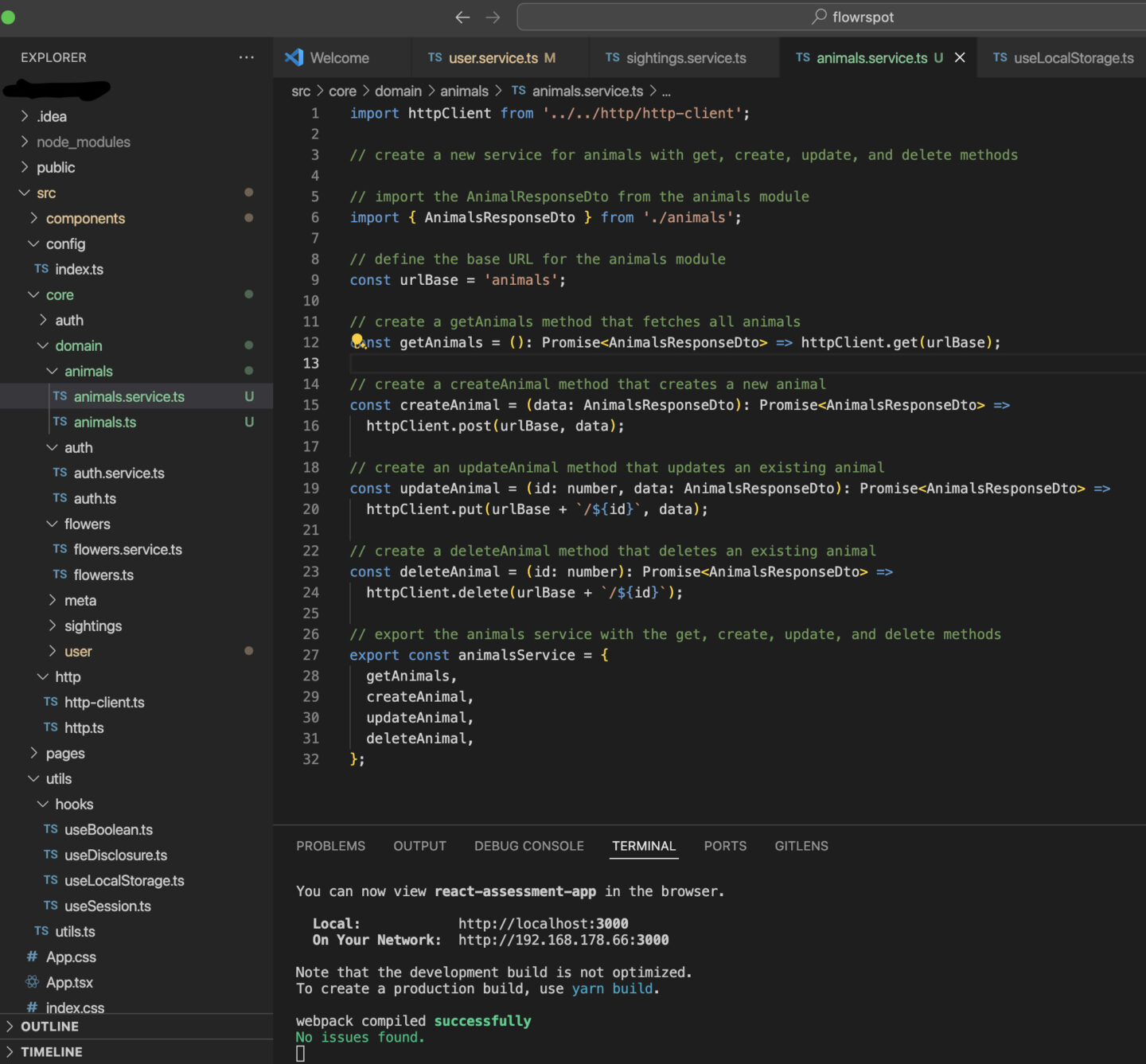
Task: Open the Explorer More Actions ellipsis
Action: 247,57
